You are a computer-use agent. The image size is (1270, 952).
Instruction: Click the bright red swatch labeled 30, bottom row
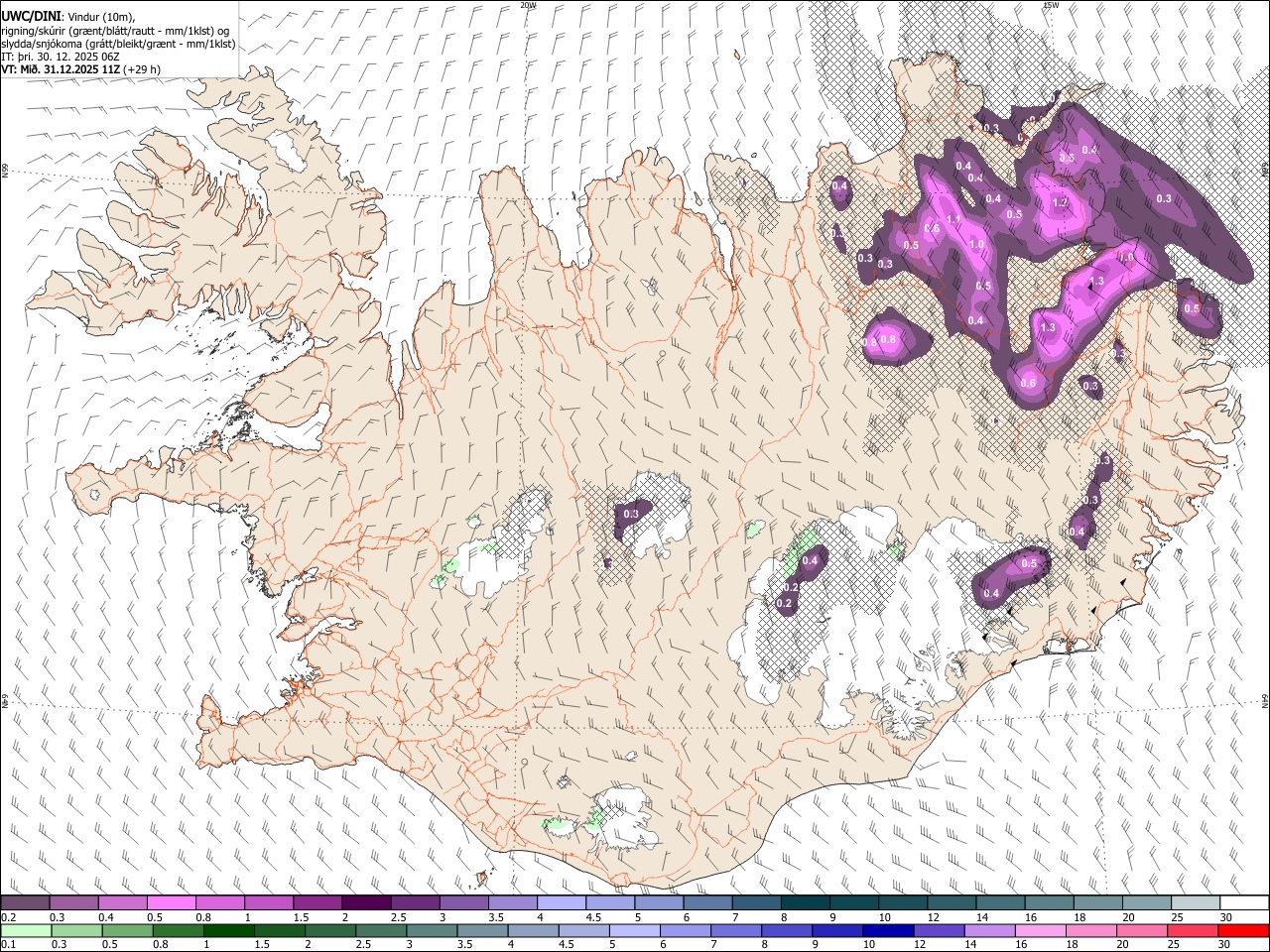(1244, 930)
